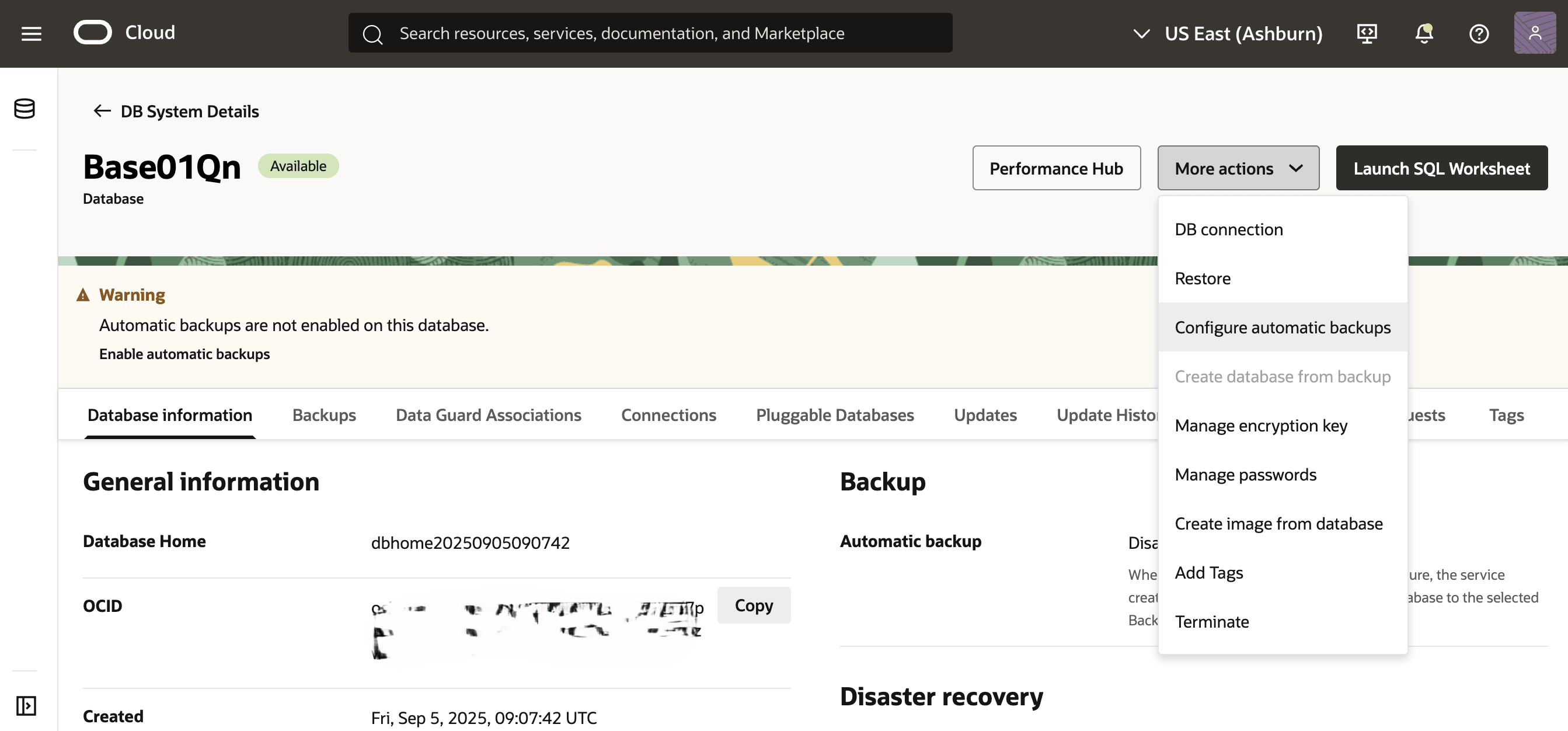Open the More actions dropdown
The height and width of the screenshot is (731, 1568).
point(1238,168)
